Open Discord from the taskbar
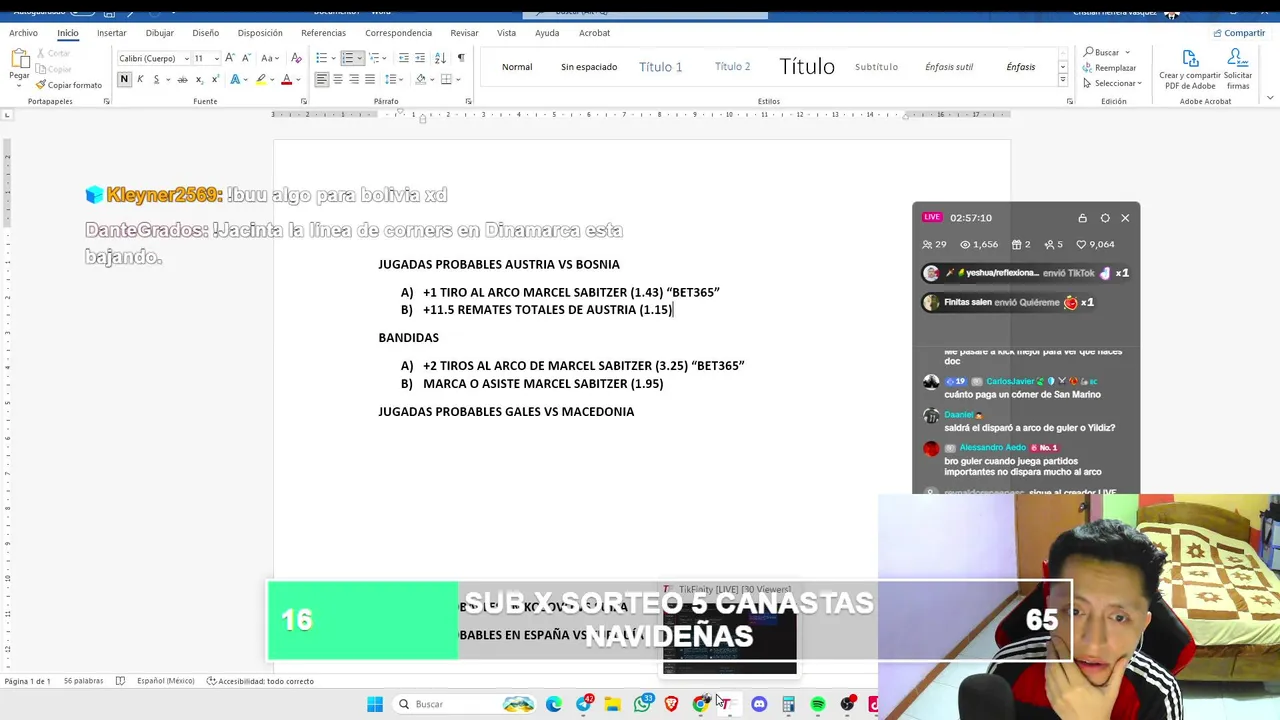The image size is (1280, 720). (759, 704)
